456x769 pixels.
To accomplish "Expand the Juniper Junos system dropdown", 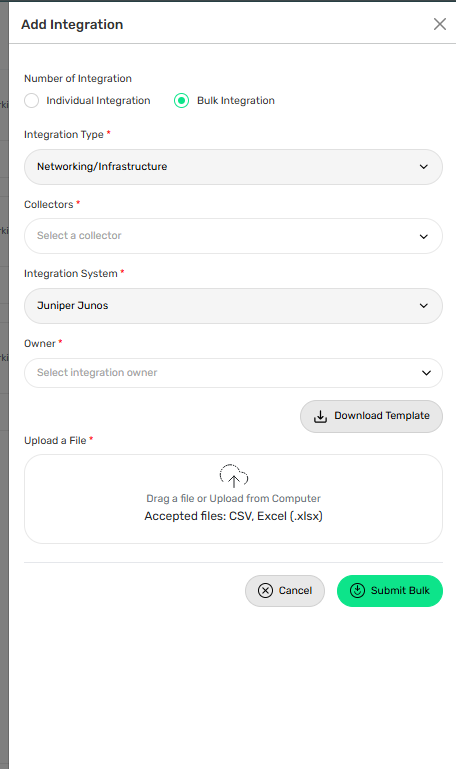I will tap(233, 306).
